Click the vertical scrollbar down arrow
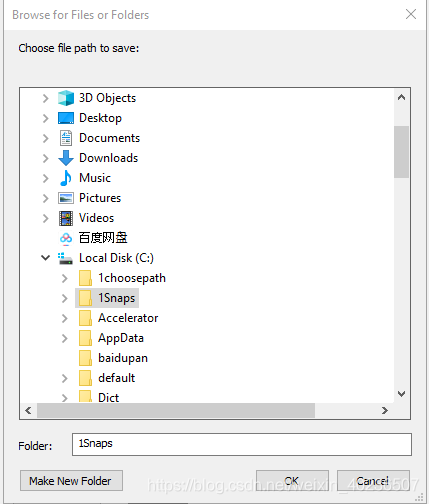Image resolution: width=429 pixels, height=504 pixels. point(401,394)
